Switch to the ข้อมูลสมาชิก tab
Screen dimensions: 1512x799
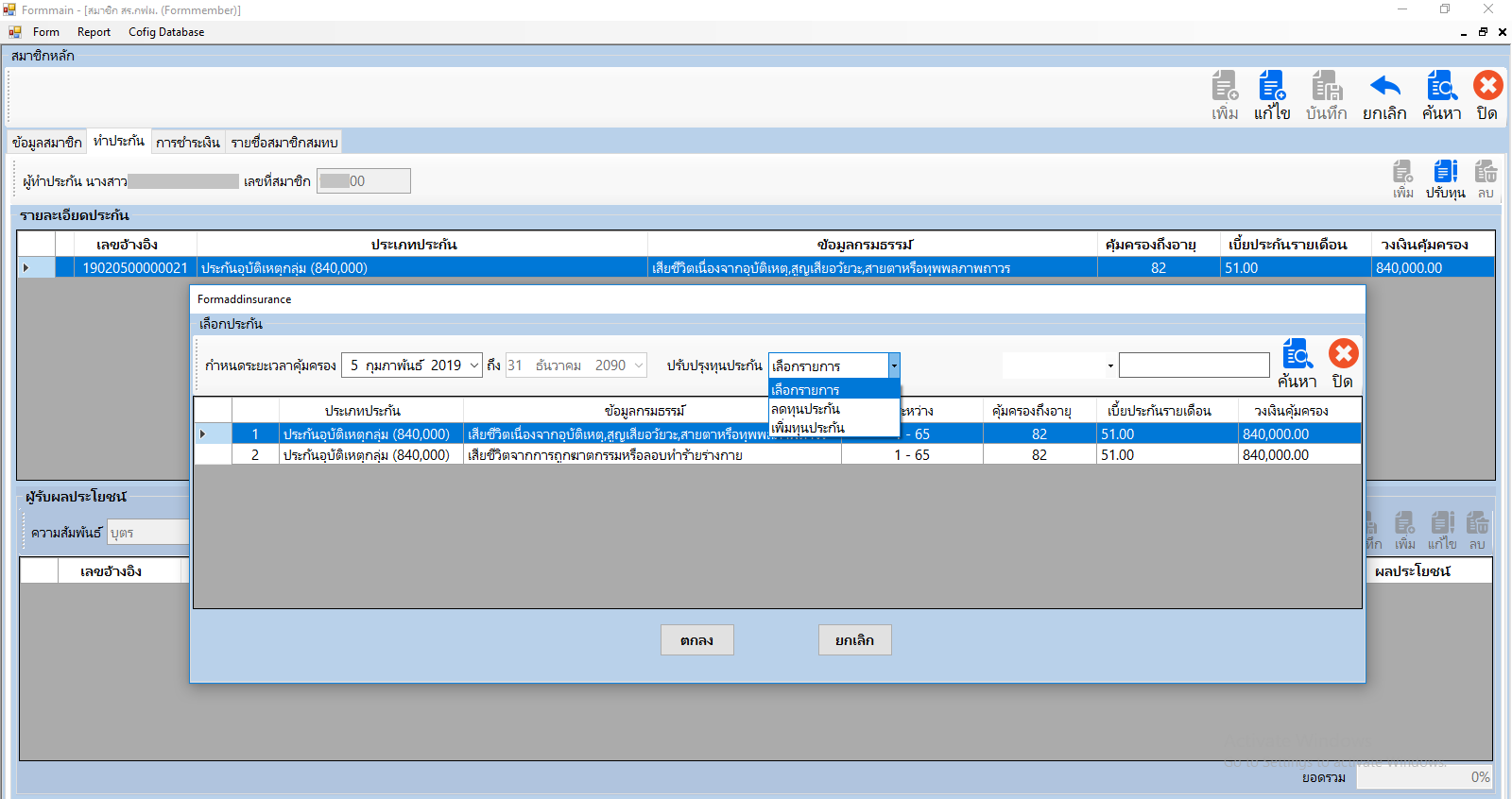tap(47, 143)
